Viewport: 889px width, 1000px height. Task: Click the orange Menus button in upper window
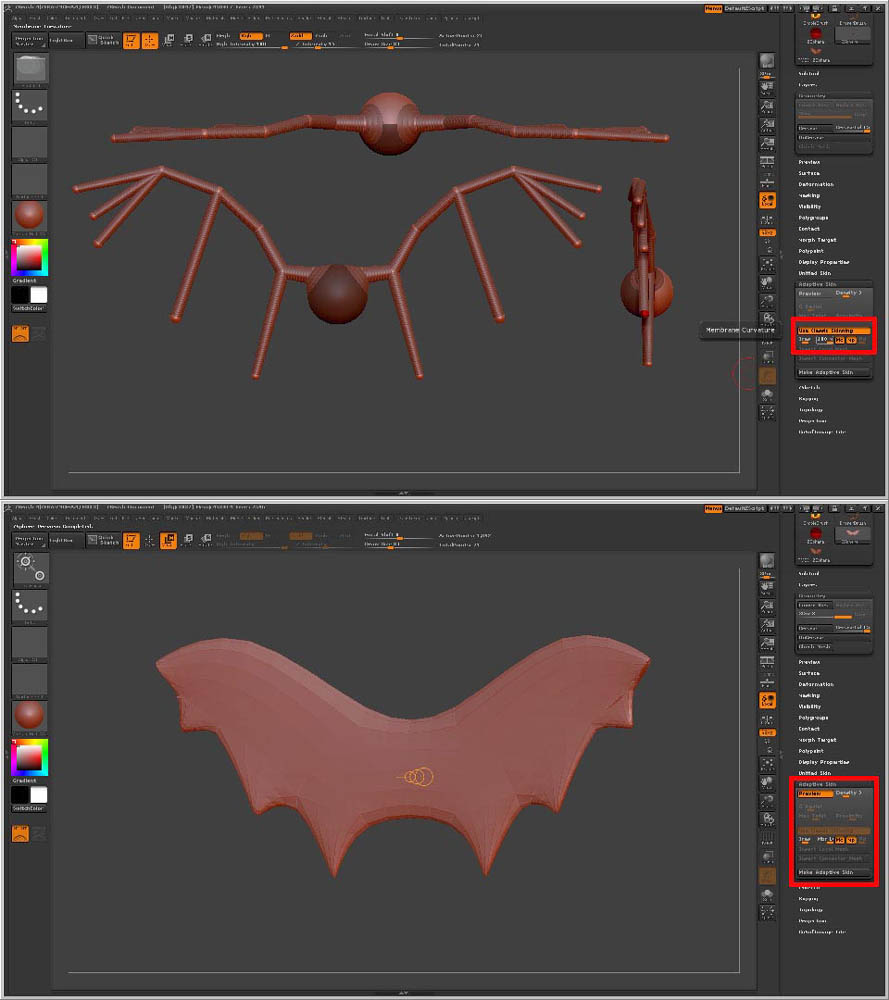click(x=713, y=8)
